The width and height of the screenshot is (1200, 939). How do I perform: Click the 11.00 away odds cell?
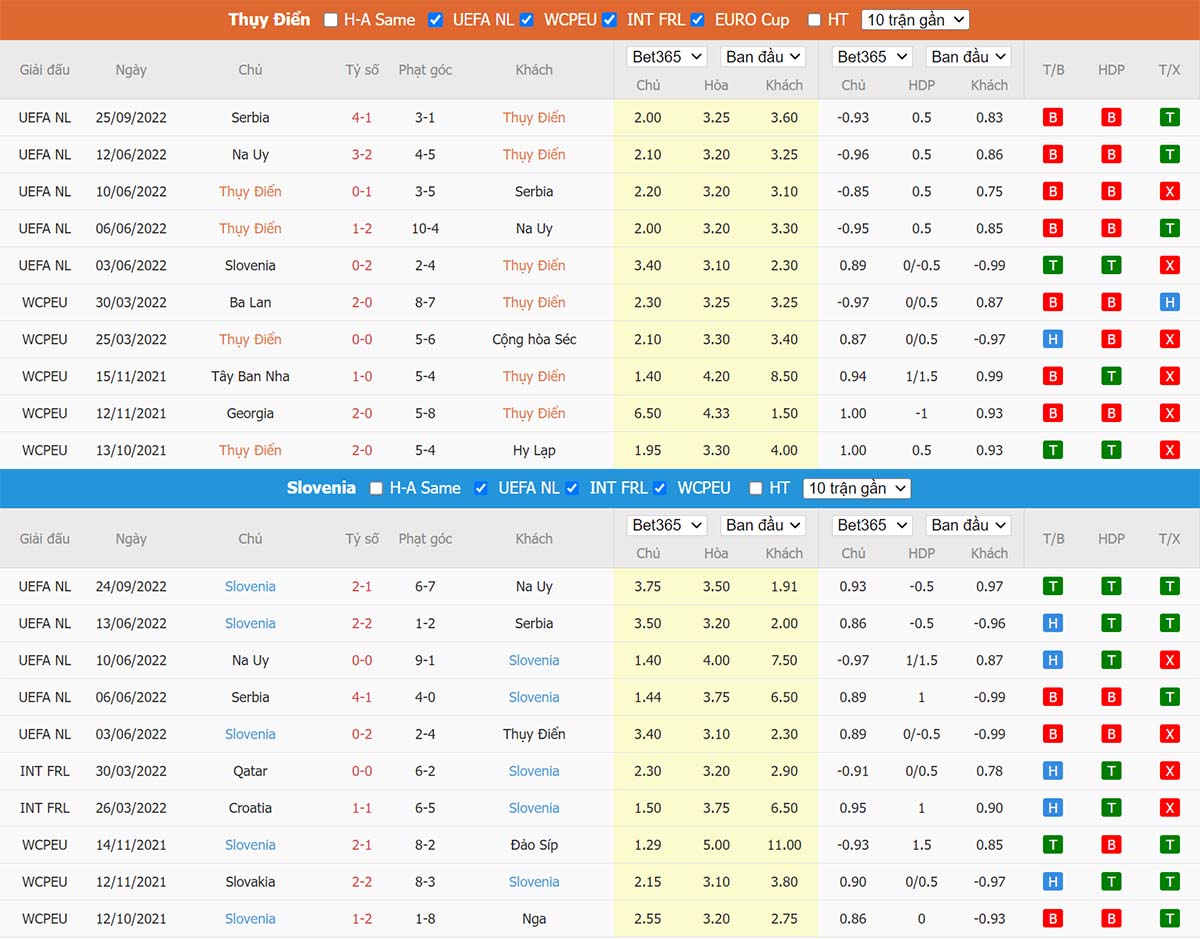784,845
